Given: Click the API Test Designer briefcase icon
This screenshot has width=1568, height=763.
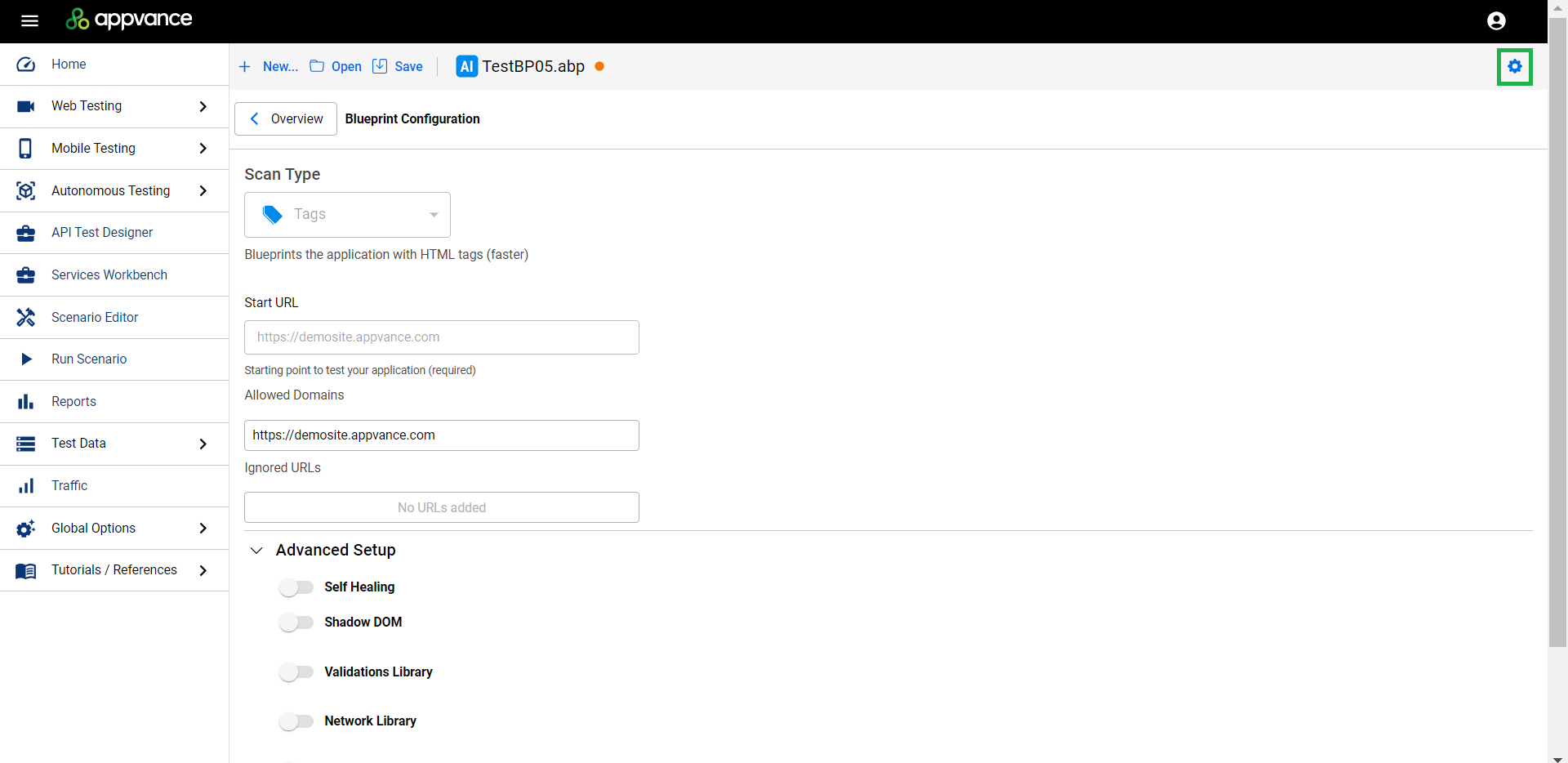Looking at the screenshot, I should click(26, 233).
